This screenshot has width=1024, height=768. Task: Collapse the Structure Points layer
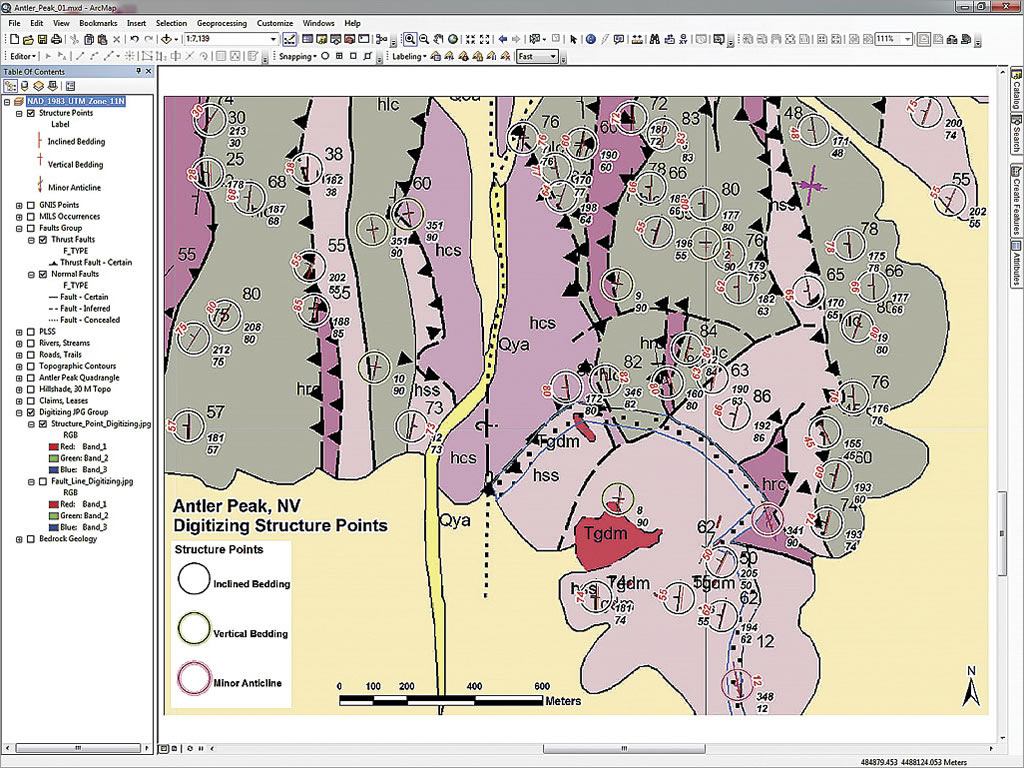(x=19, y=113)
